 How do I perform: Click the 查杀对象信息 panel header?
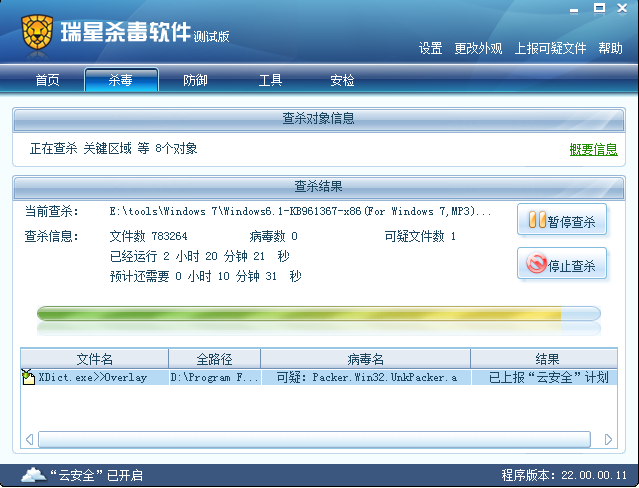pyautogui.click(x=319, y=119)
